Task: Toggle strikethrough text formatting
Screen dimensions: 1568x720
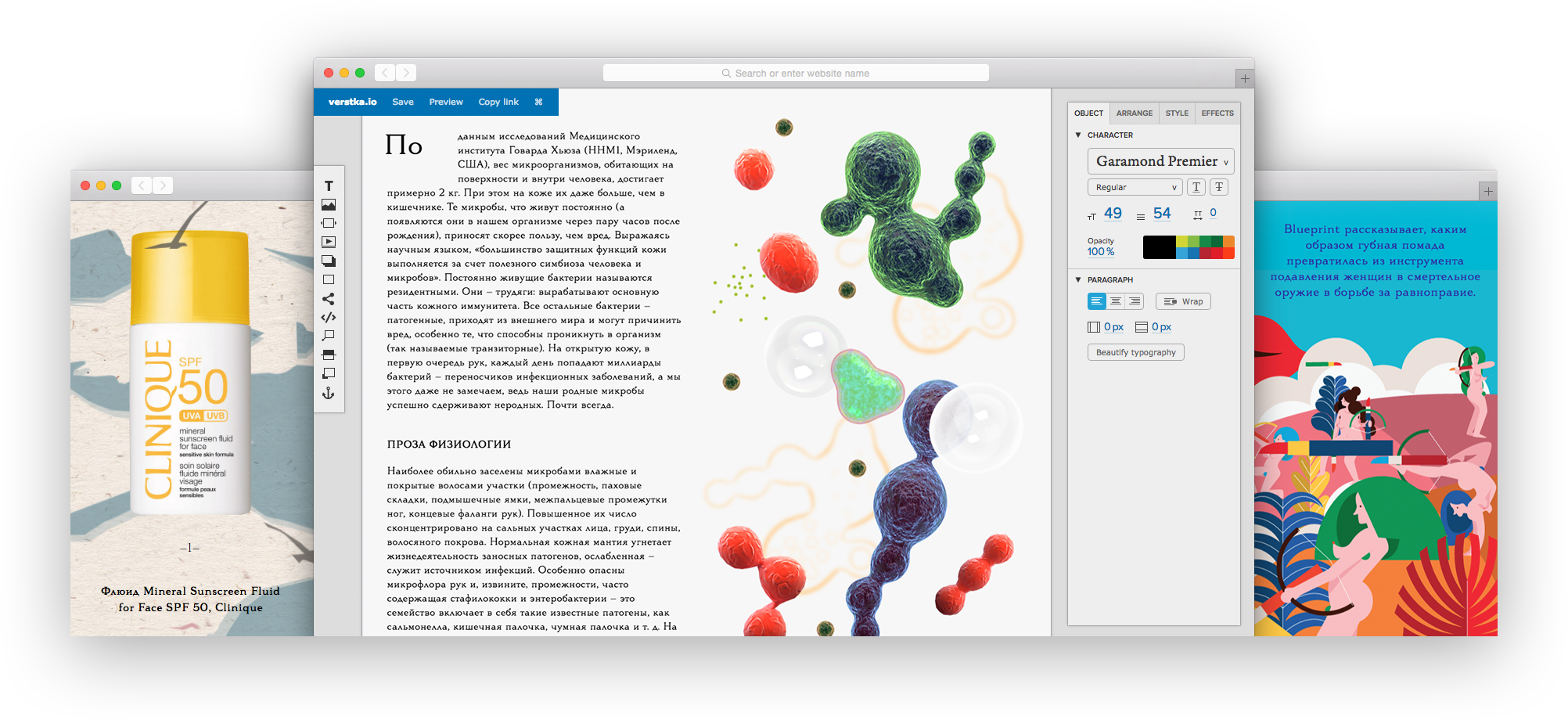Action: [1218, 187]
